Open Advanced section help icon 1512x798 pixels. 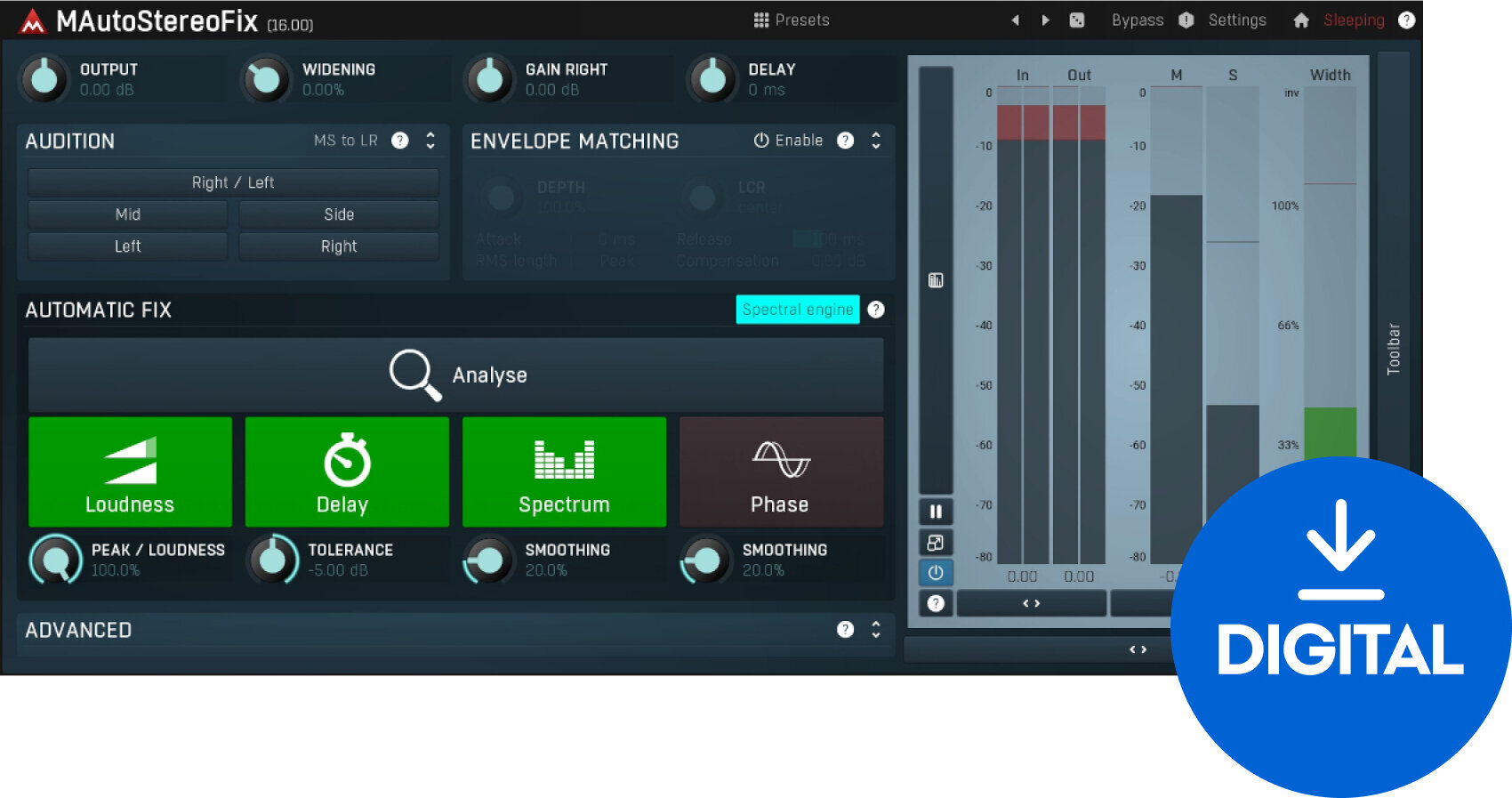[846, 630]
